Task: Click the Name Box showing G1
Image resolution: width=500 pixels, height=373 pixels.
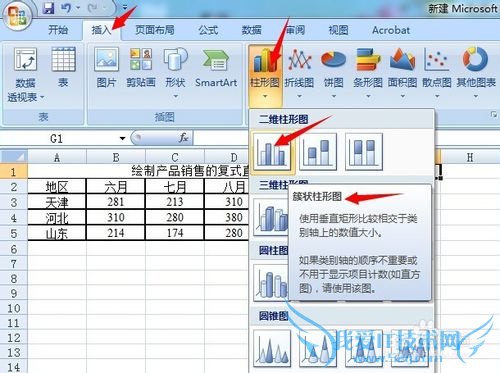Action: 57,138
